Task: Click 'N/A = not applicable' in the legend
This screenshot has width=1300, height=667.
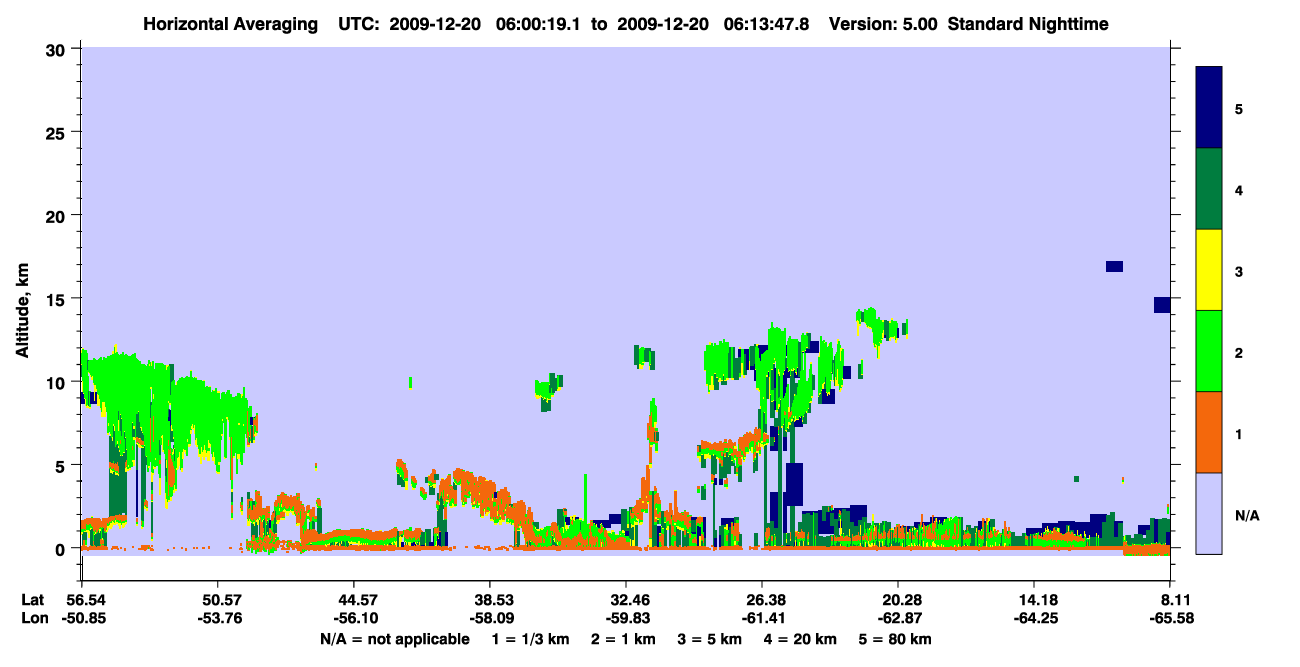Action: pos(395,638)
